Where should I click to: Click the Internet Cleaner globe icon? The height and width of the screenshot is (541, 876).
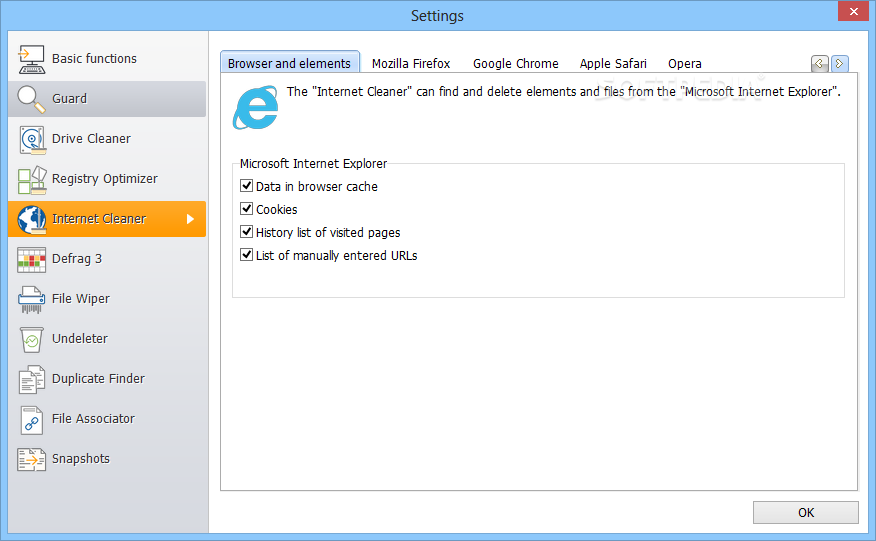coord(31,220)
